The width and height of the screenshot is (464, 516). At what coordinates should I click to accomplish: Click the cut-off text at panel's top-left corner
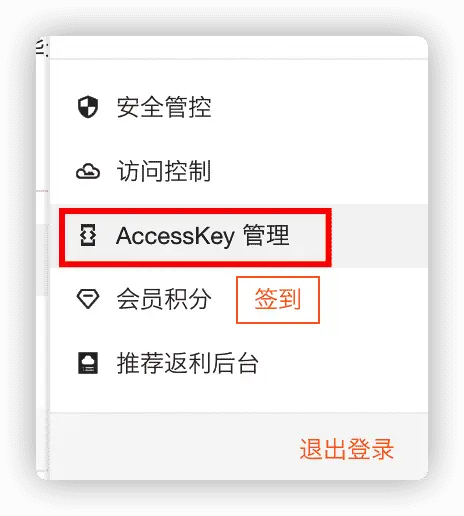pyautogui.click(x=42, y=48)
